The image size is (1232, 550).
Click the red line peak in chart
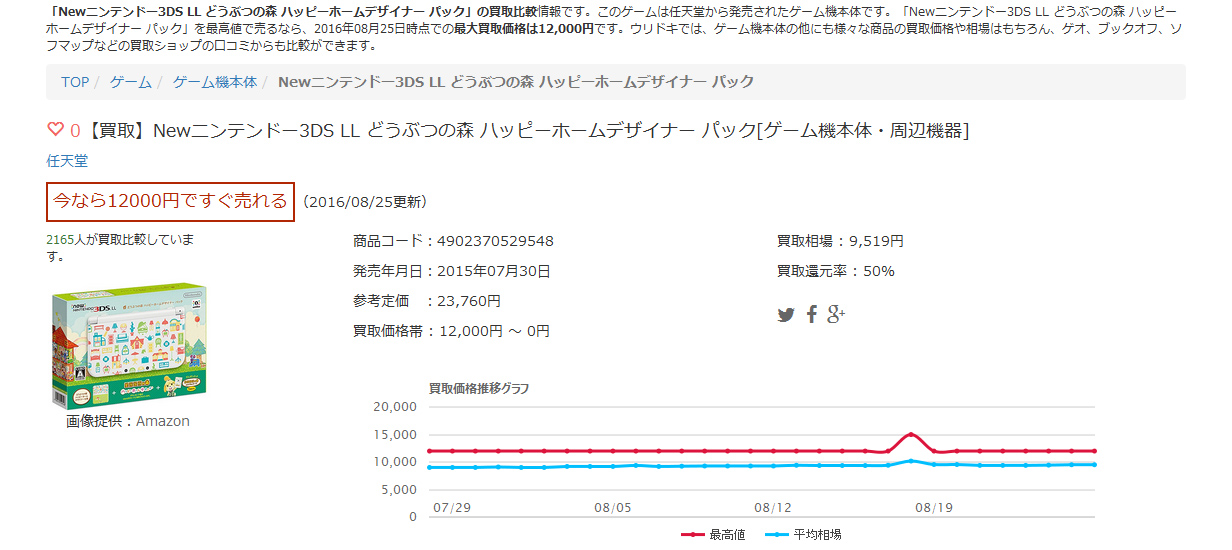tap(911, 434)
